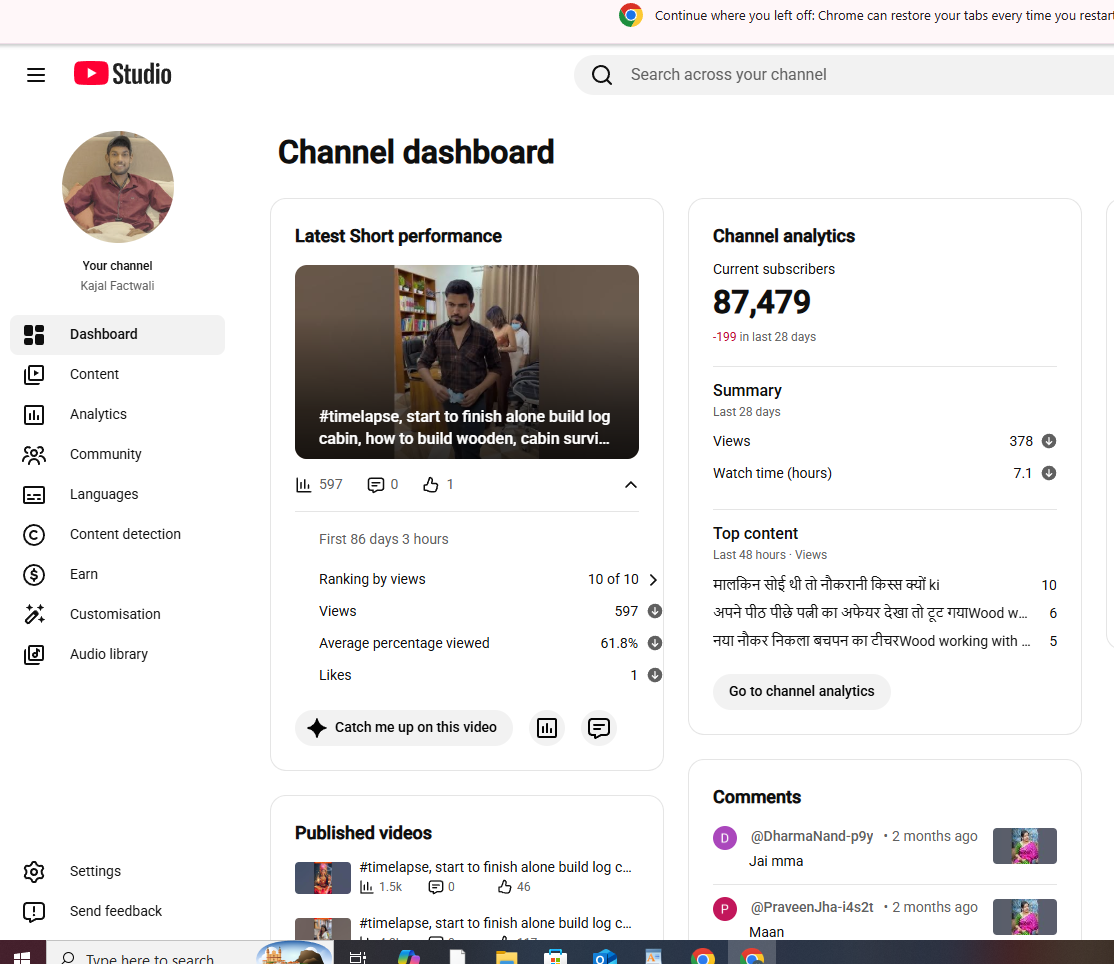
Task: Click the Analytics bar chart sidebar icon
Action: pyautogui.click(x=34, y=414)
